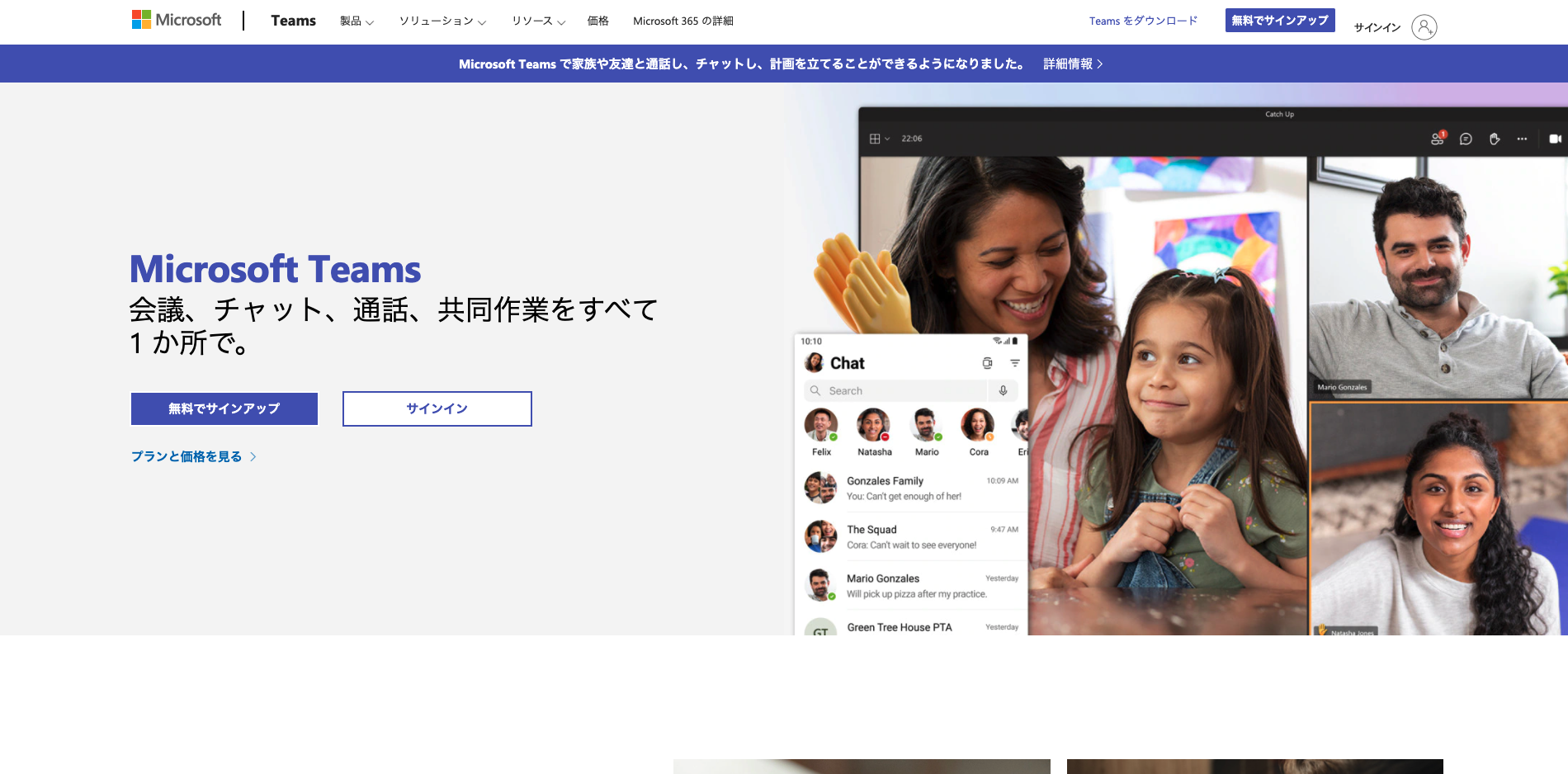This screenshot has width=1568, height=774.
Task: Click the blue banner announcement text
Action: point(742,64)
